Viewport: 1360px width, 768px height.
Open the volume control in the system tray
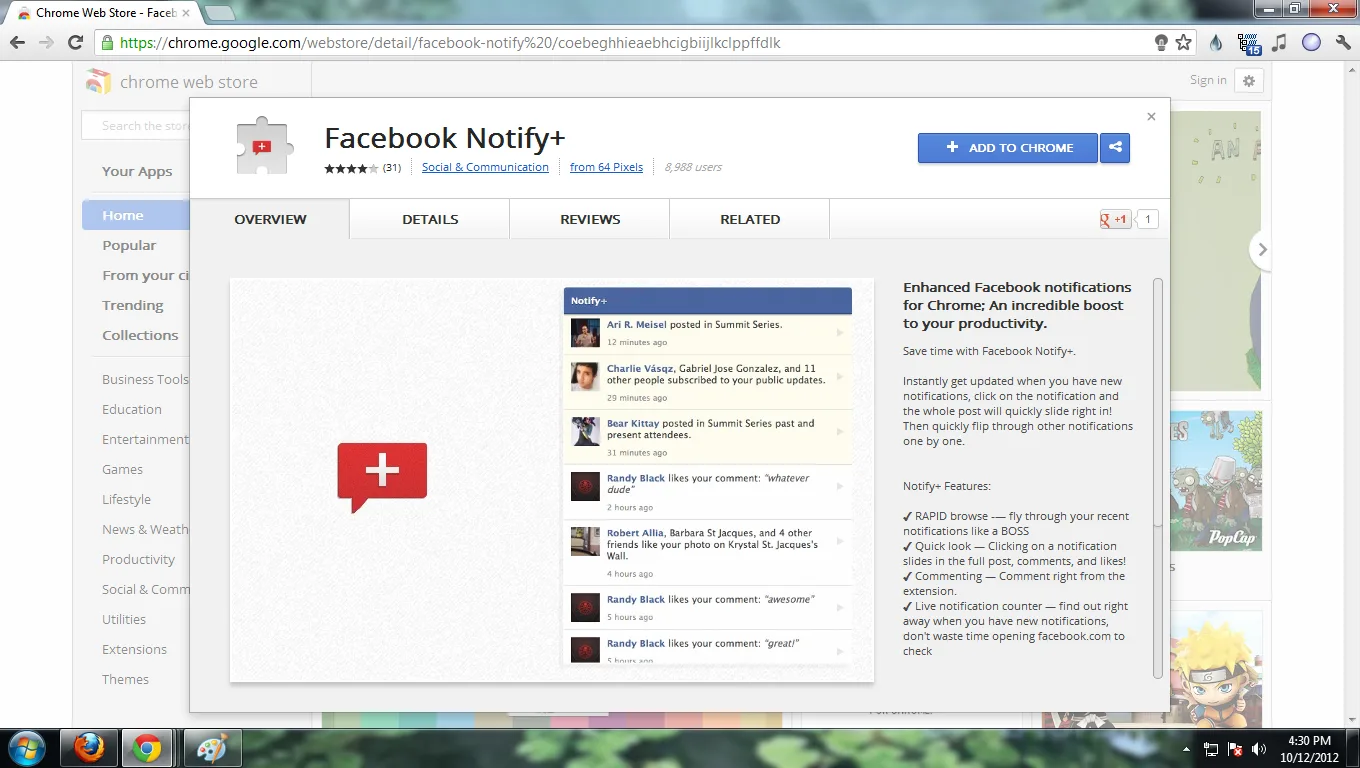click(x=1259, y=747)
